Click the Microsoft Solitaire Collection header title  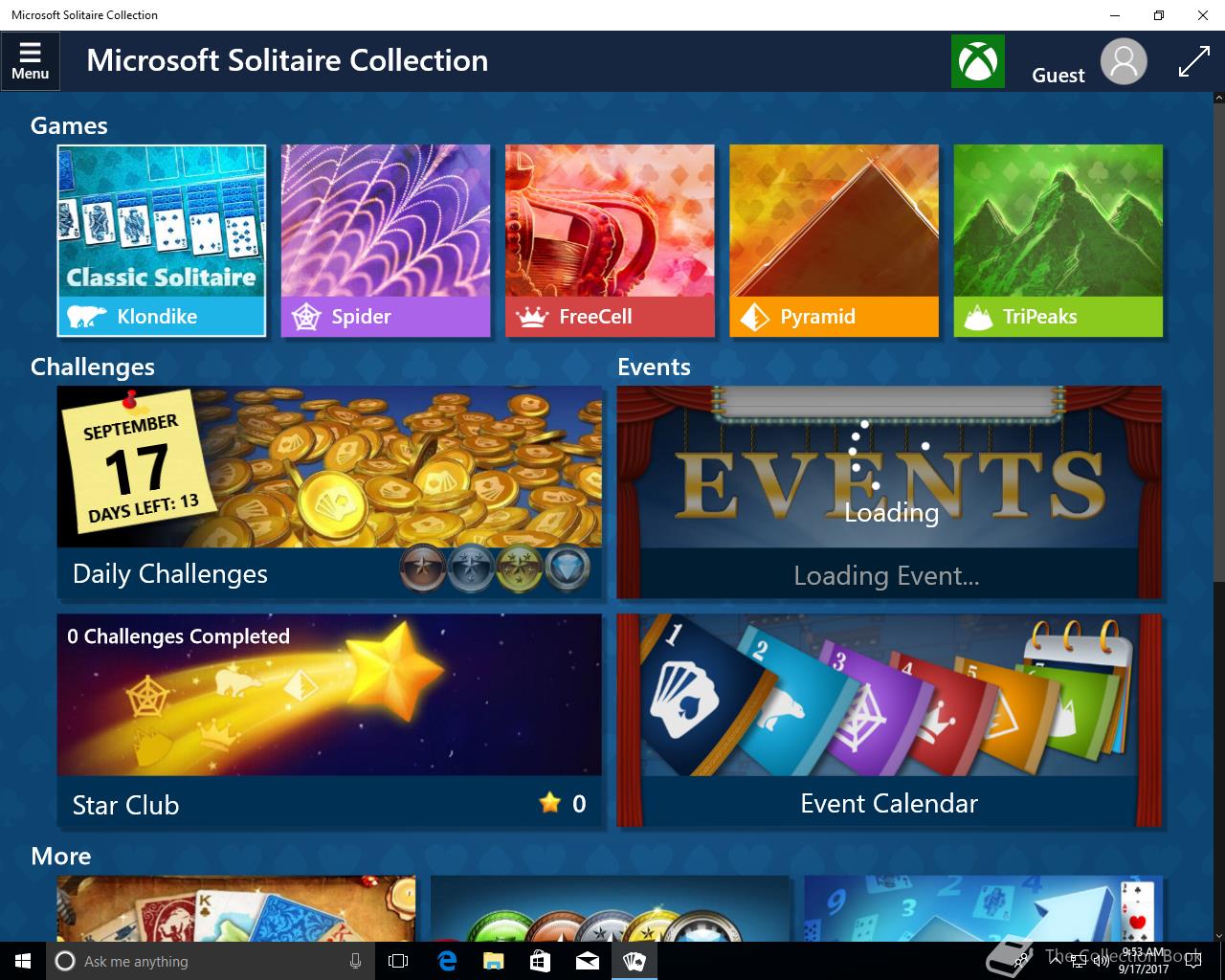pos(287,60)
